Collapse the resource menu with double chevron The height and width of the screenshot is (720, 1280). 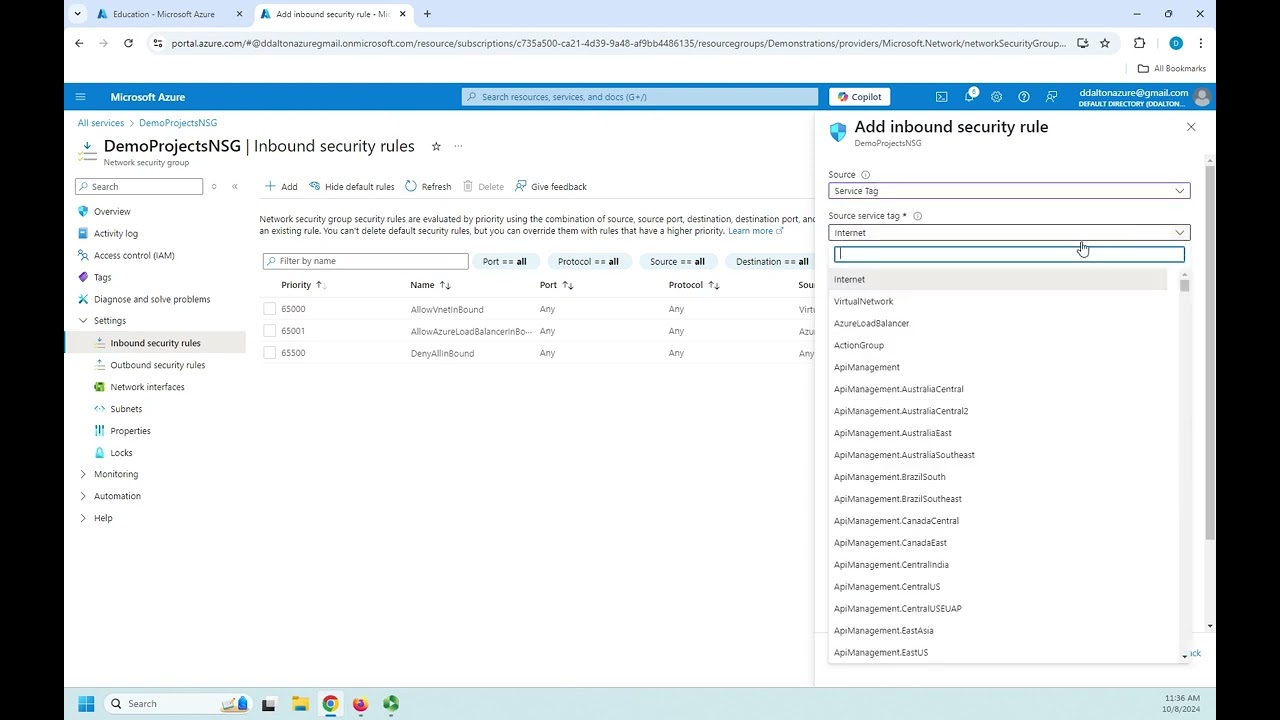point(235,187)
